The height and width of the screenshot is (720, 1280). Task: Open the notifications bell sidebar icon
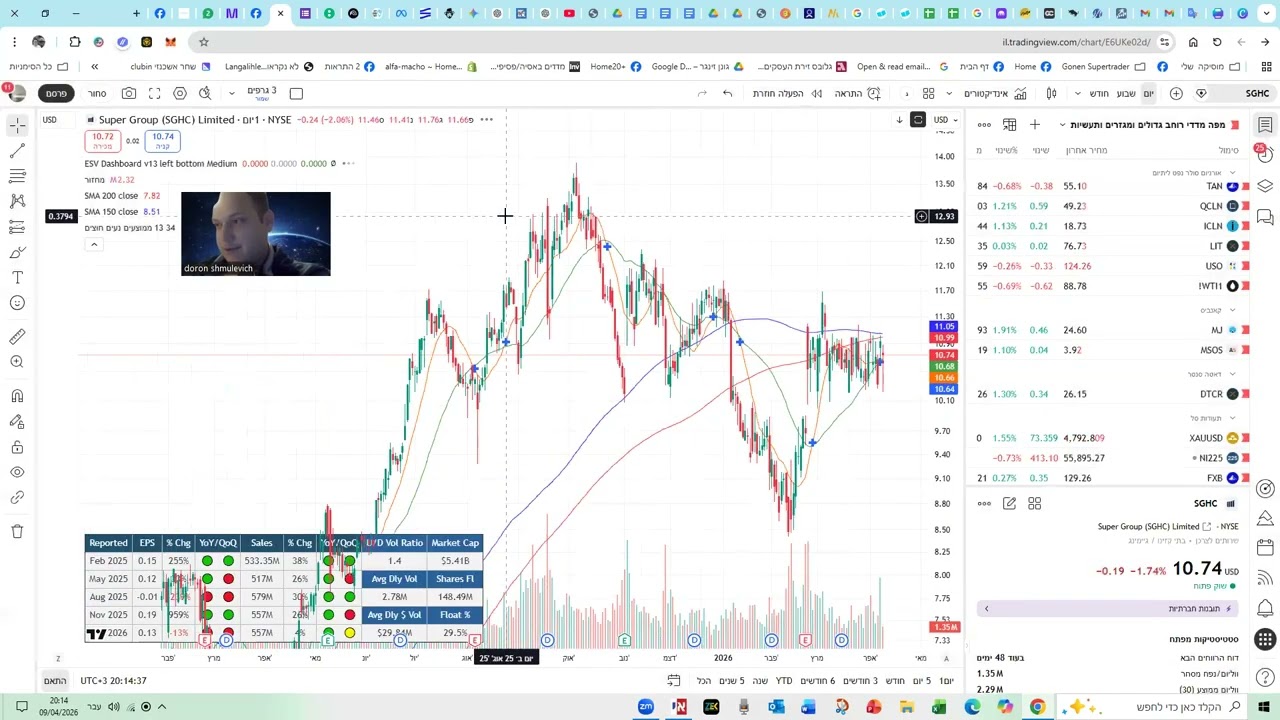point(1265,608)
